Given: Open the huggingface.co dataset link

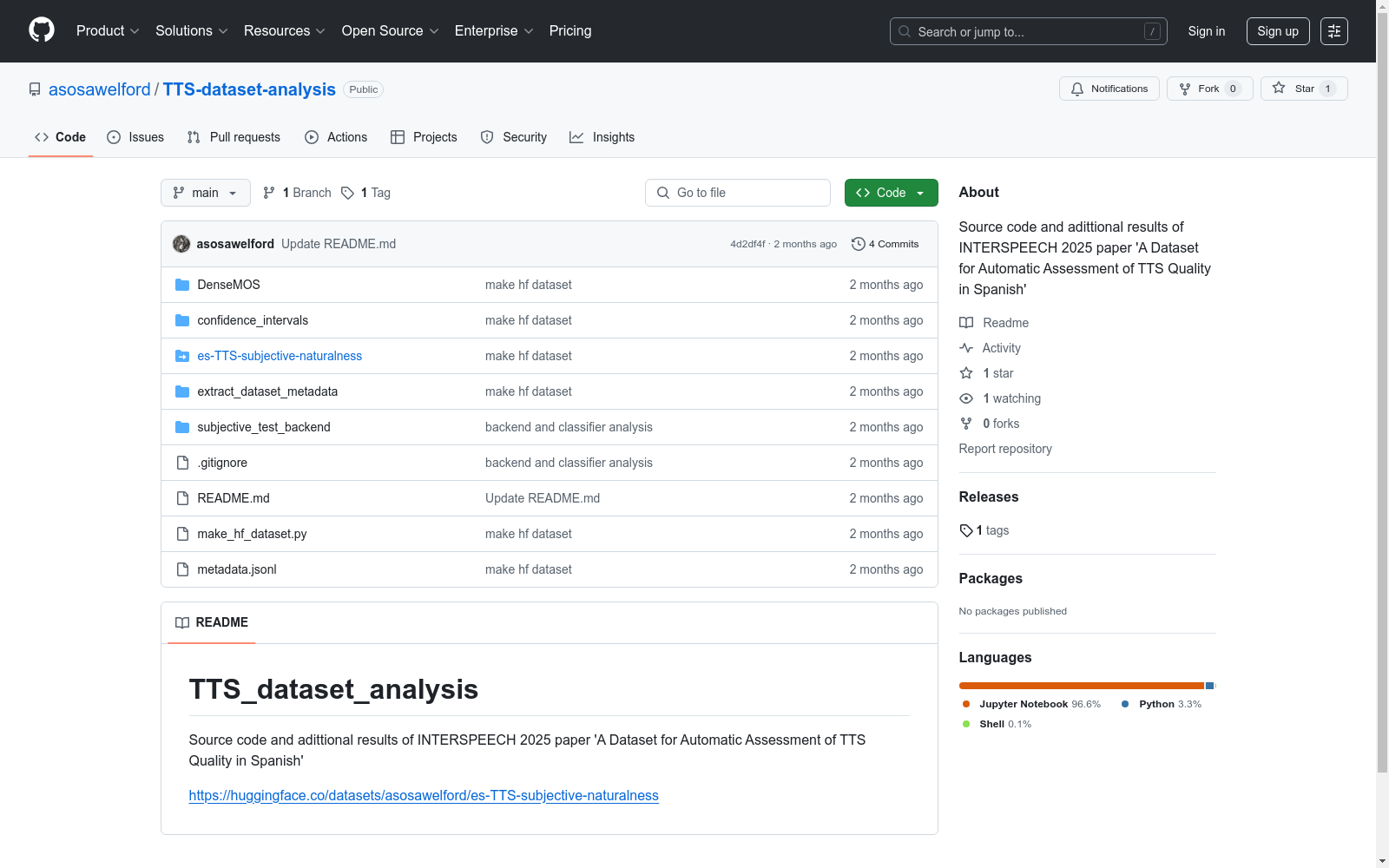Looking at the screenshot, I should pos(424,795).
